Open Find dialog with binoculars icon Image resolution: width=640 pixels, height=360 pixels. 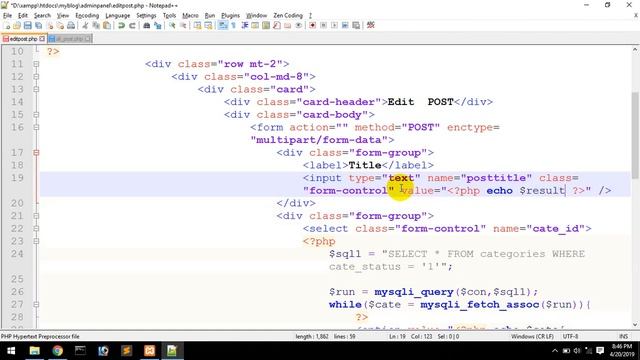click(147, 25)
